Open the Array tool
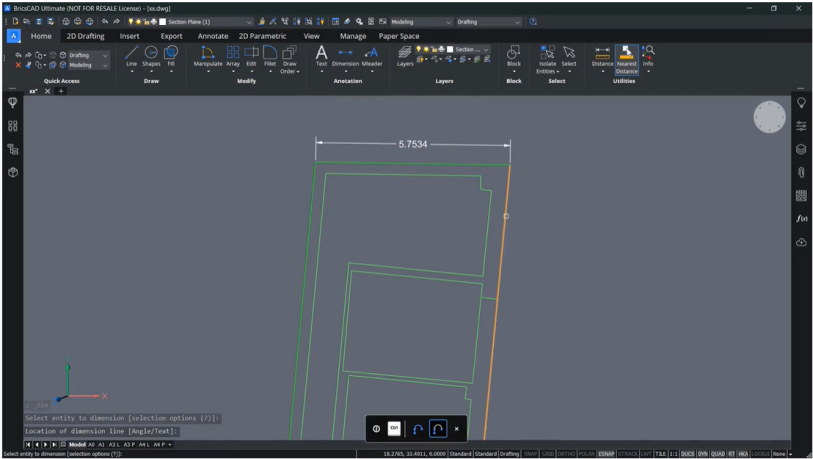 click(233, 56)
